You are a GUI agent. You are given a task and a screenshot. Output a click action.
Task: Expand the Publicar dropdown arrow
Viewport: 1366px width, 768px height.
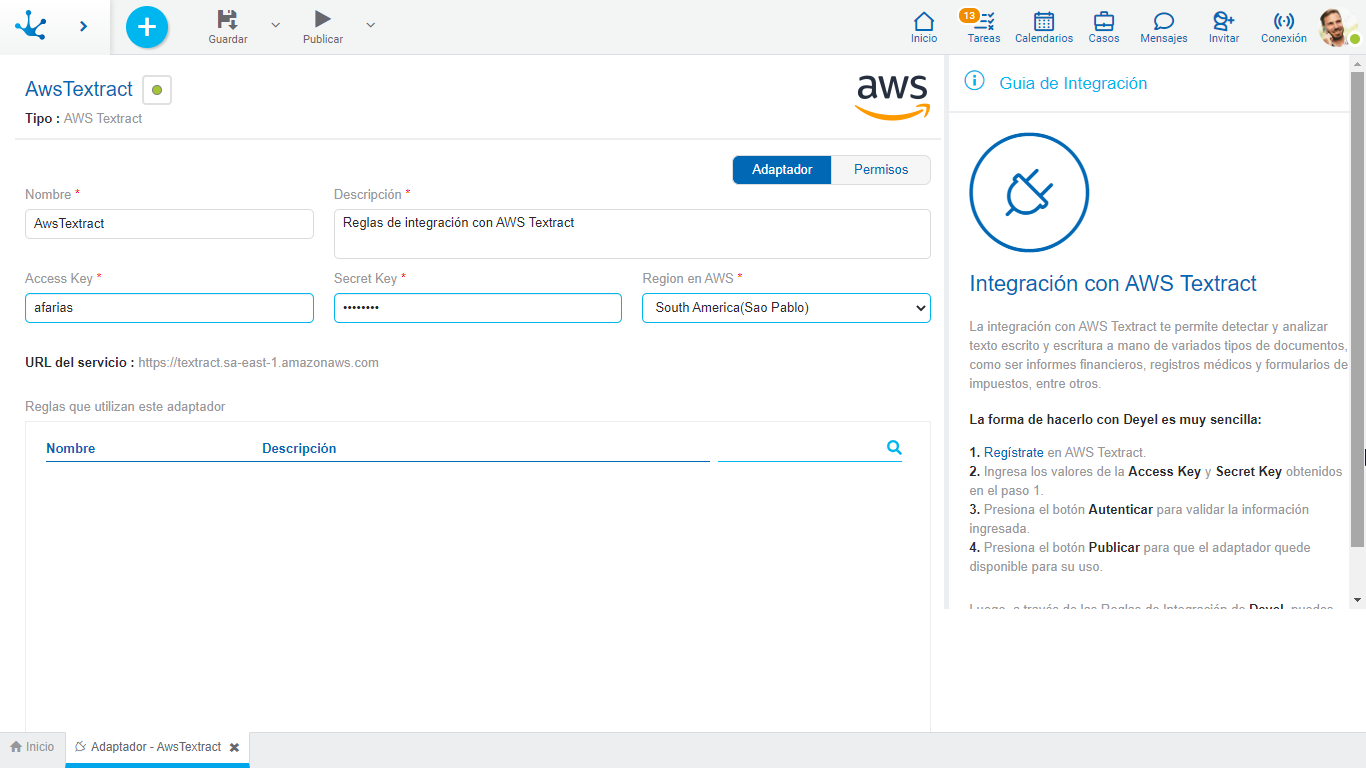pyautogui.click(x=370, y=24)
